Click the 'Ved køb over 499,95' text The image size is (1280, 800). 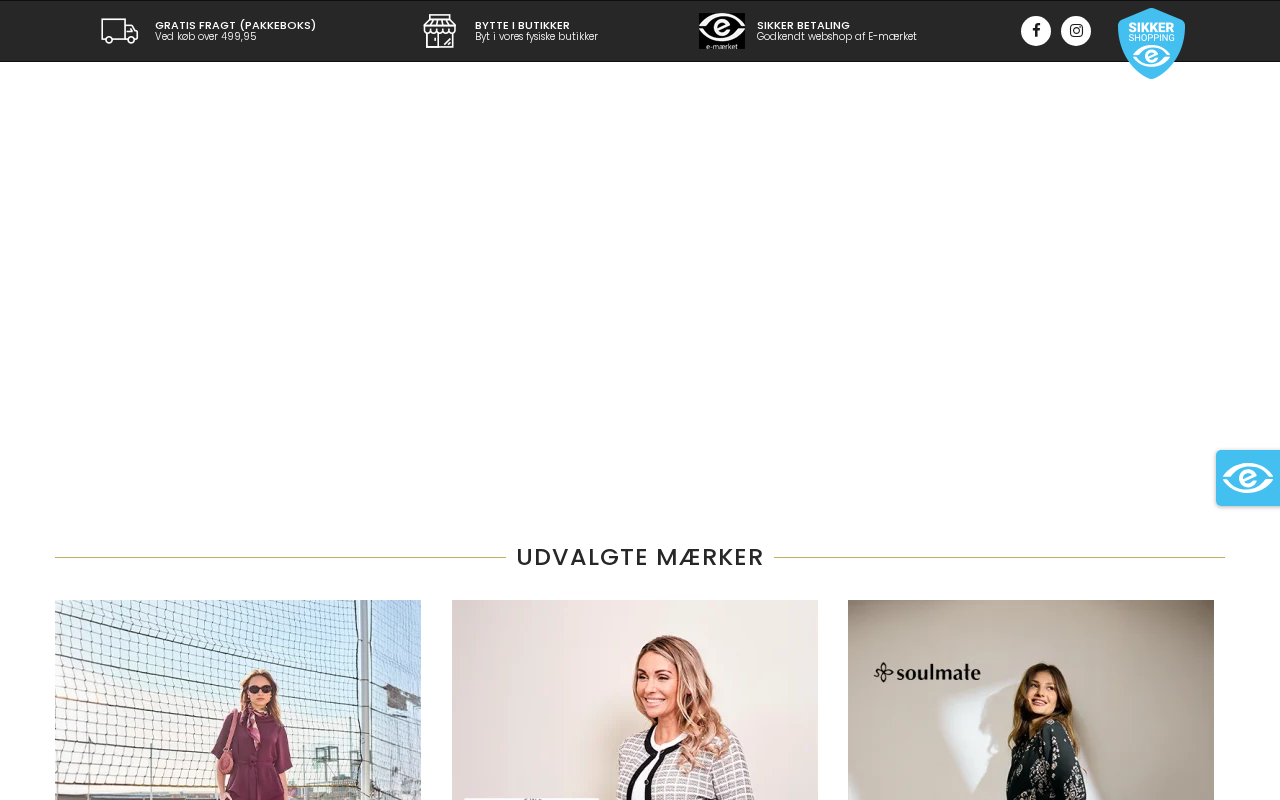[205, 37]
